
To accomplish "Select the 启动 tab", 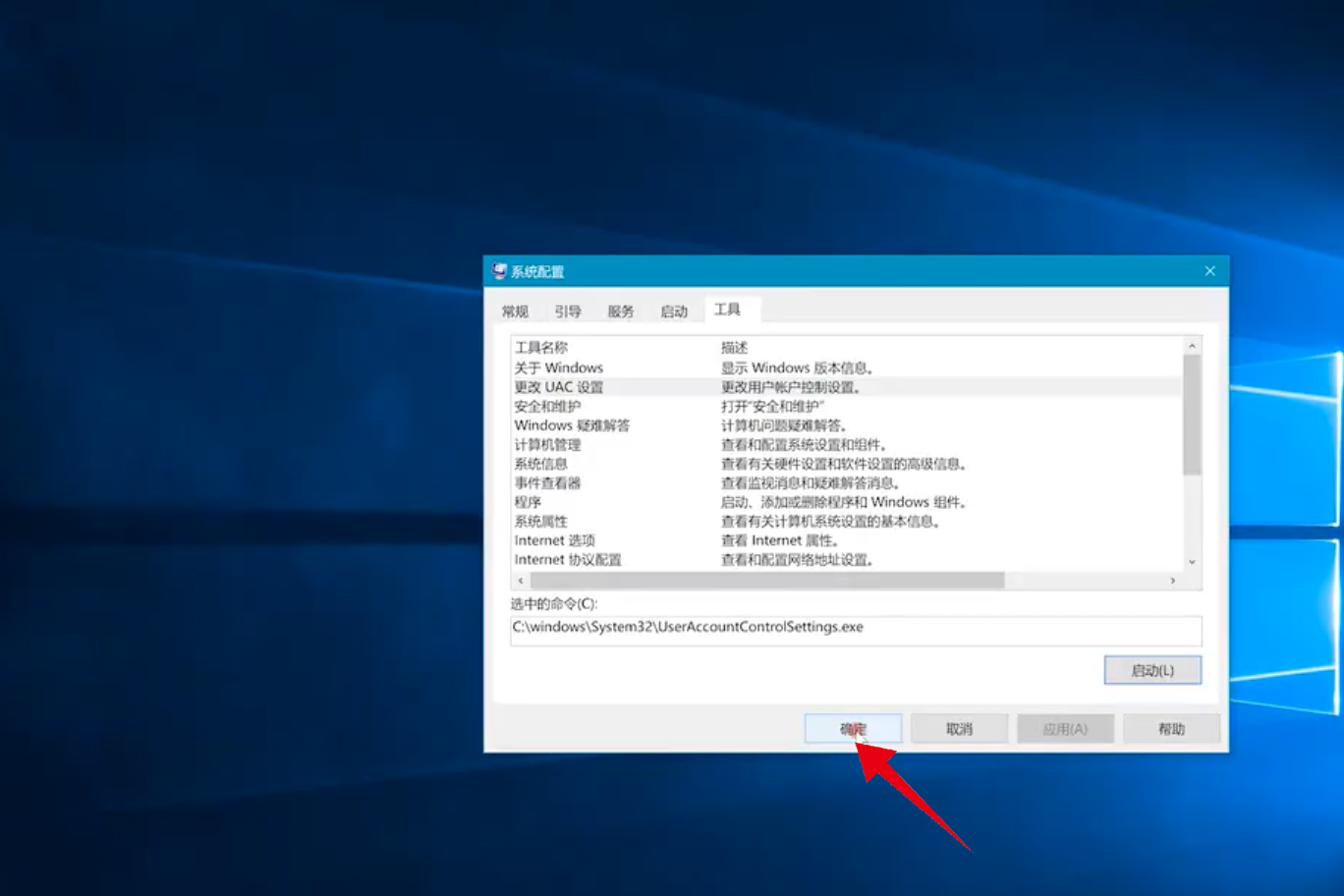I will click(x=674, y=311).
